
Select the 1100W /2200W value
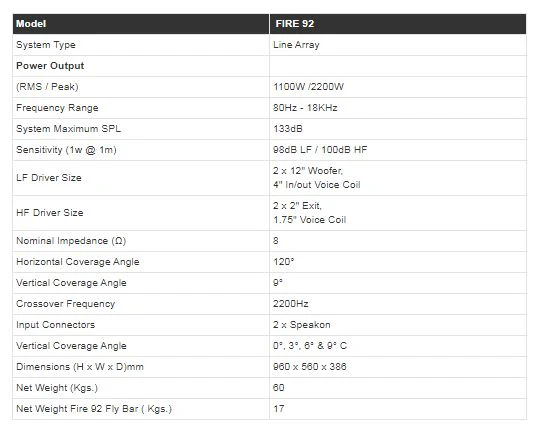(x=308, y=87)
